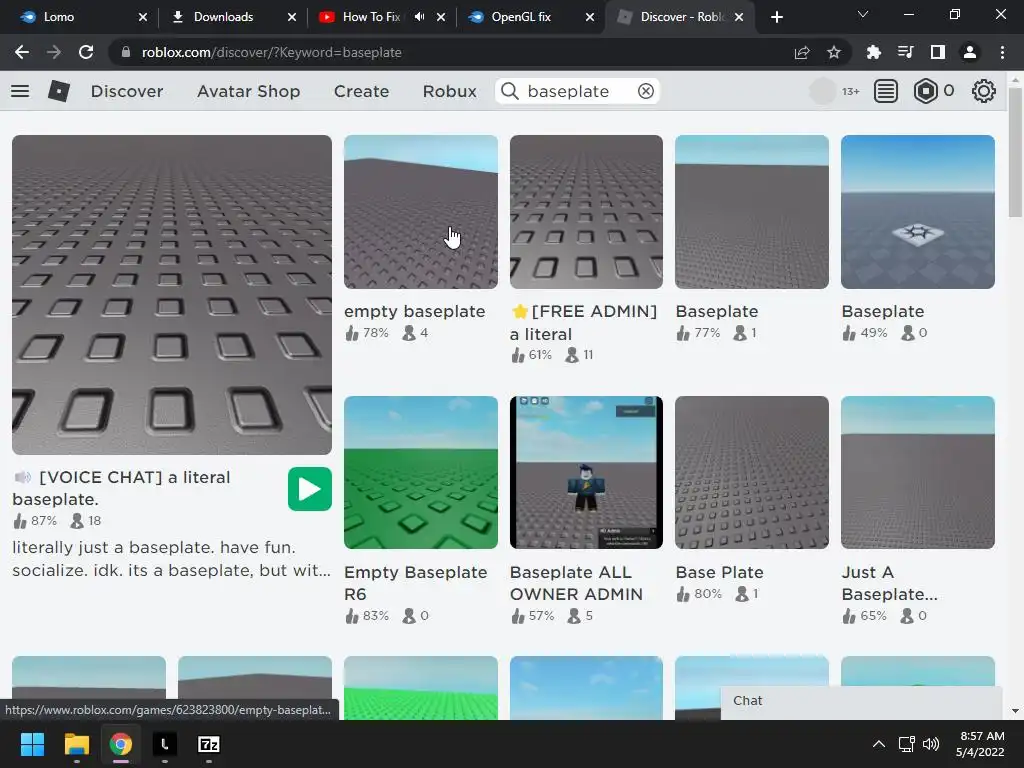The height and width of the screenshot is (768, 1024).
Task: Open the Baseplate game rated 77%
Action: click(x=752, y=212)
